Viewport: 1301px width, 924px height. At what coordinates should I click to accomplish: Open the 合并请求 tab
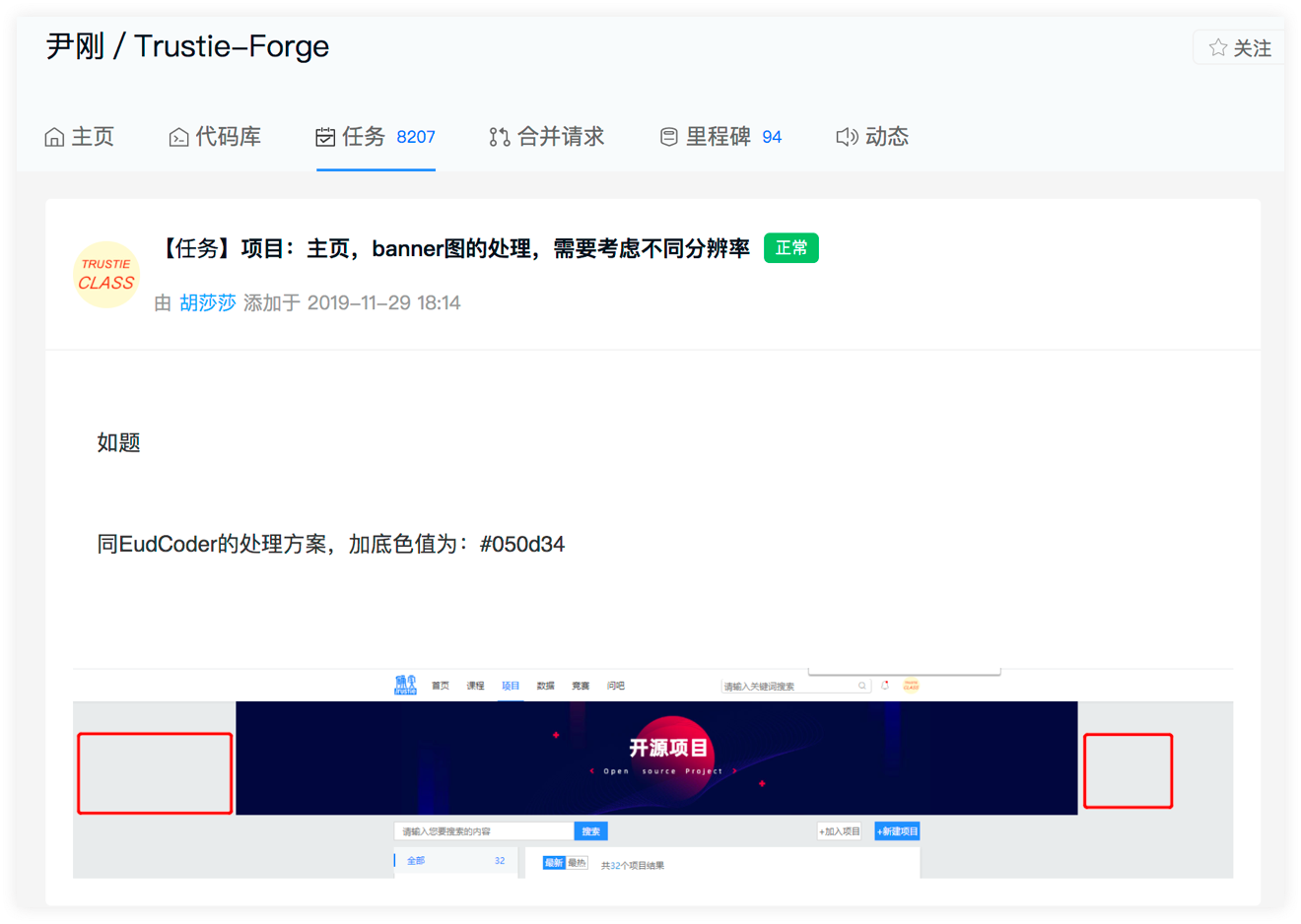[560, 137]
